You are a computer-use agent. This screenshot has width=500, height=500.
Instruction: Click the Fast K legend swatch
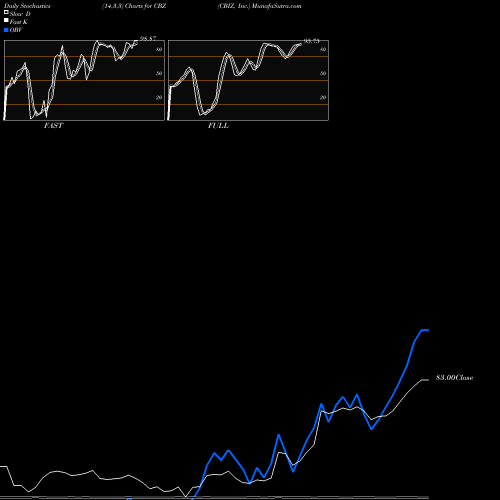(x=6, y=21)
